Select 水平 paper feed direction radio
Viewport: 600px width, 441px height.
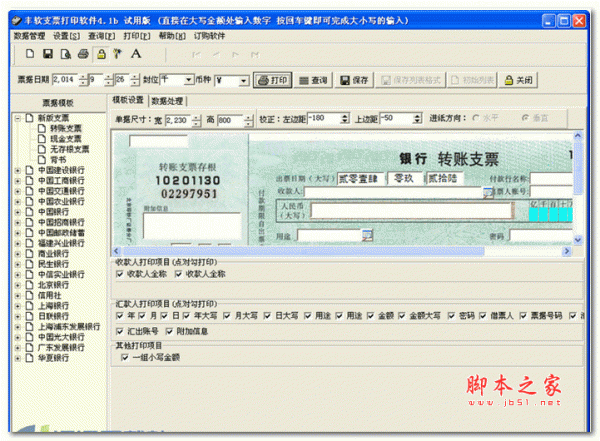(476, 118)
